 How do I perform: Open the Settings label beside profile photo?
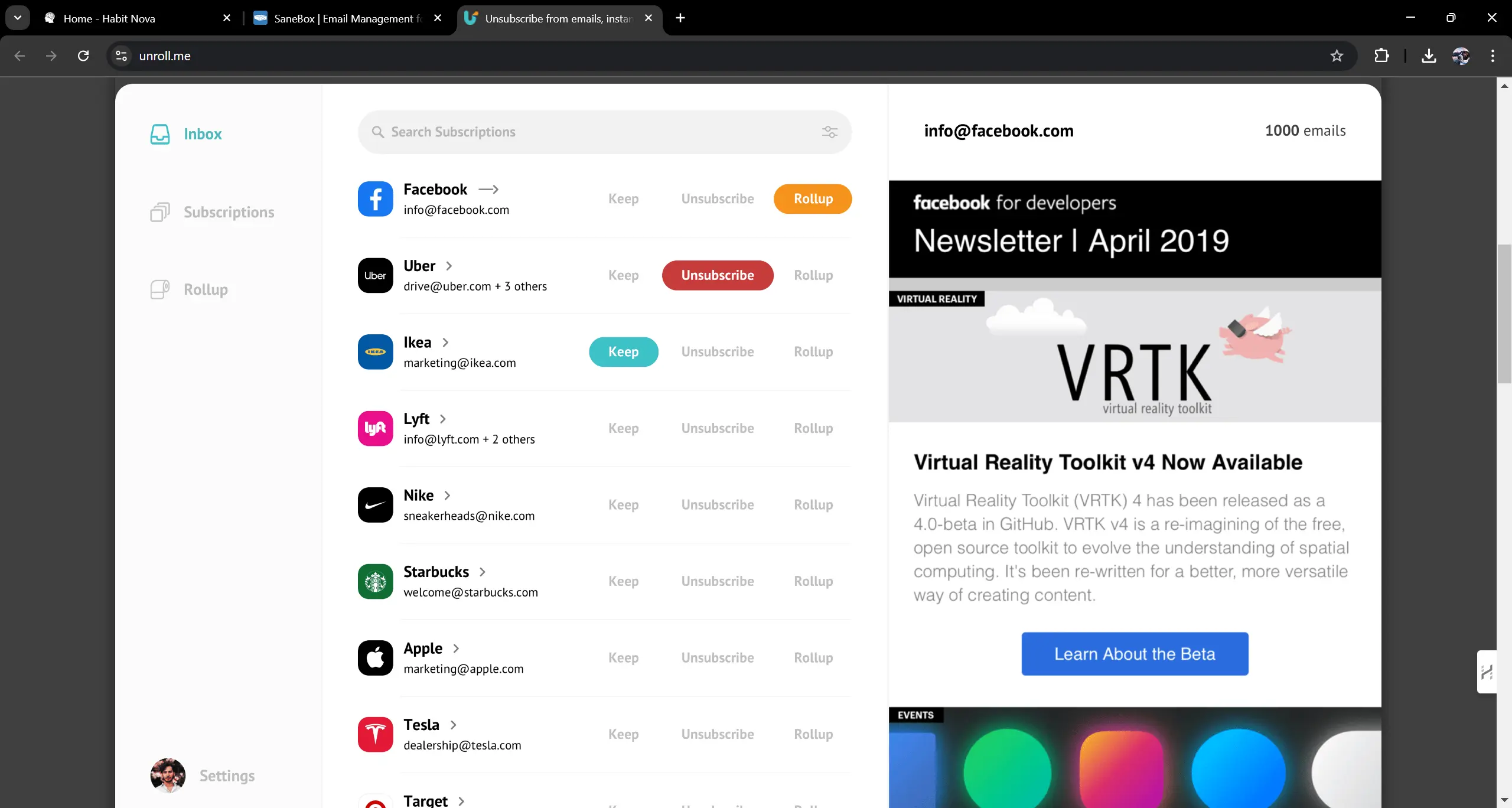pyautogui.click(x=227, y=776)
